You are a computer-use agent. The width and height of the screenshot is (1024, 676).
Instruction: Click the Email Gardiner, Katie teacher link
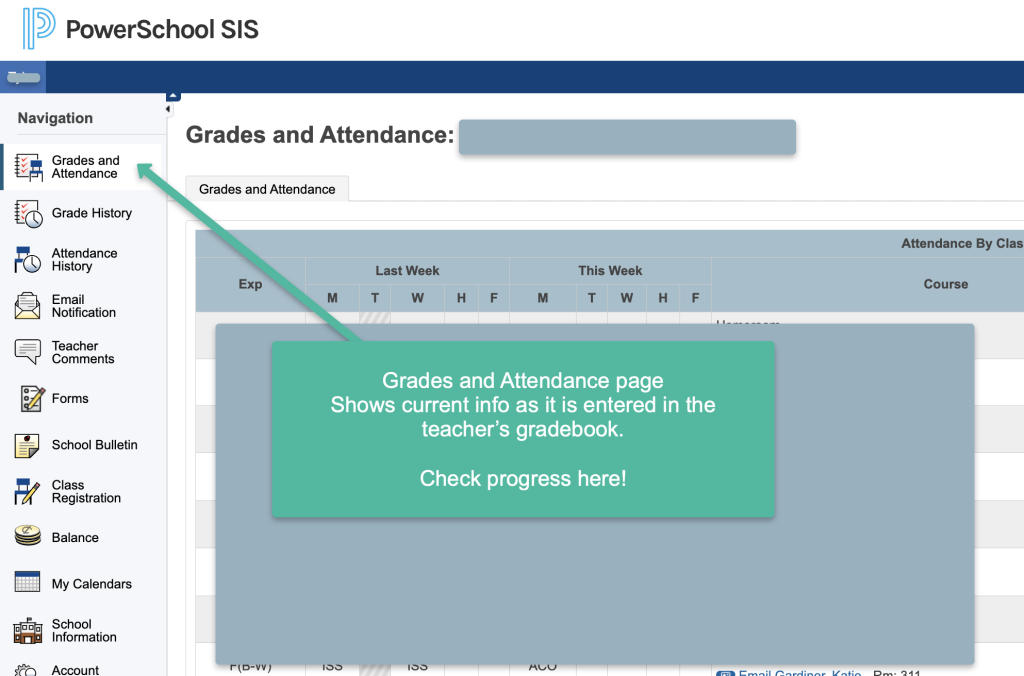[799, 673]
